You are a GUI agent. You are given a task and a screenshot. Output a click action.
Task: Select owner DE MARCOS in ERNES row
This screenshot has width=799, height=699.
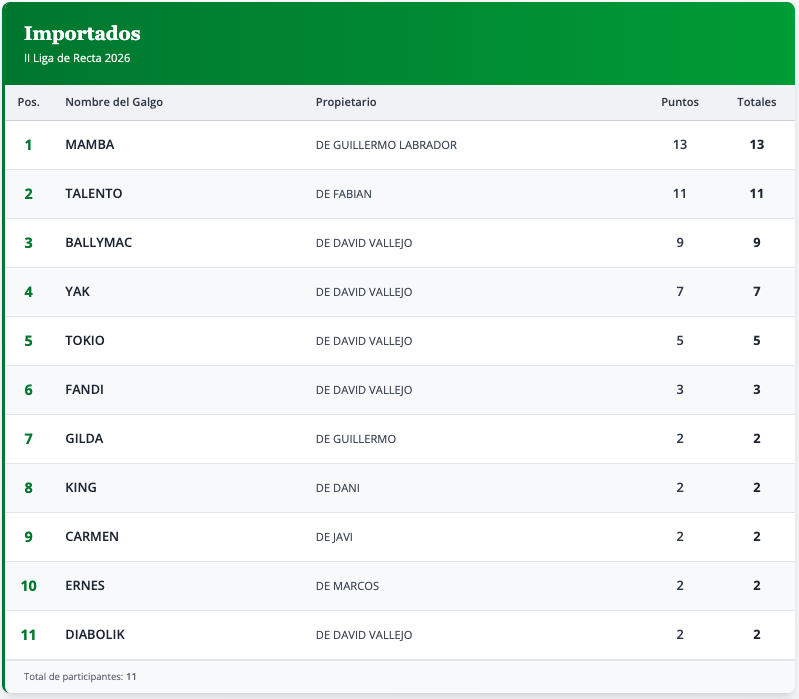pyautogui.click(x=348, y=586)
